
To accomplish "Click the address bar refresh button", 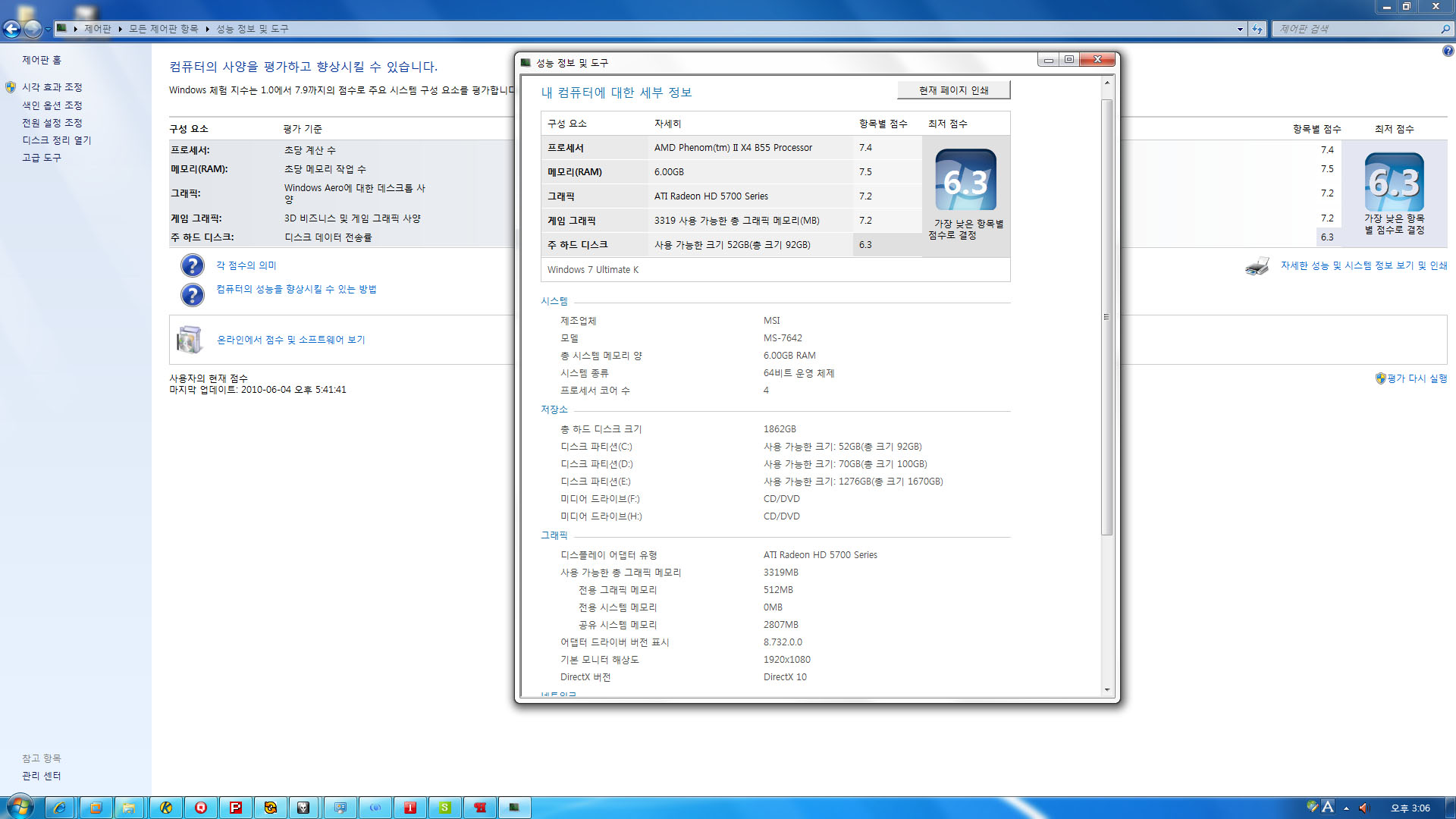I will tap(1257, 29).
